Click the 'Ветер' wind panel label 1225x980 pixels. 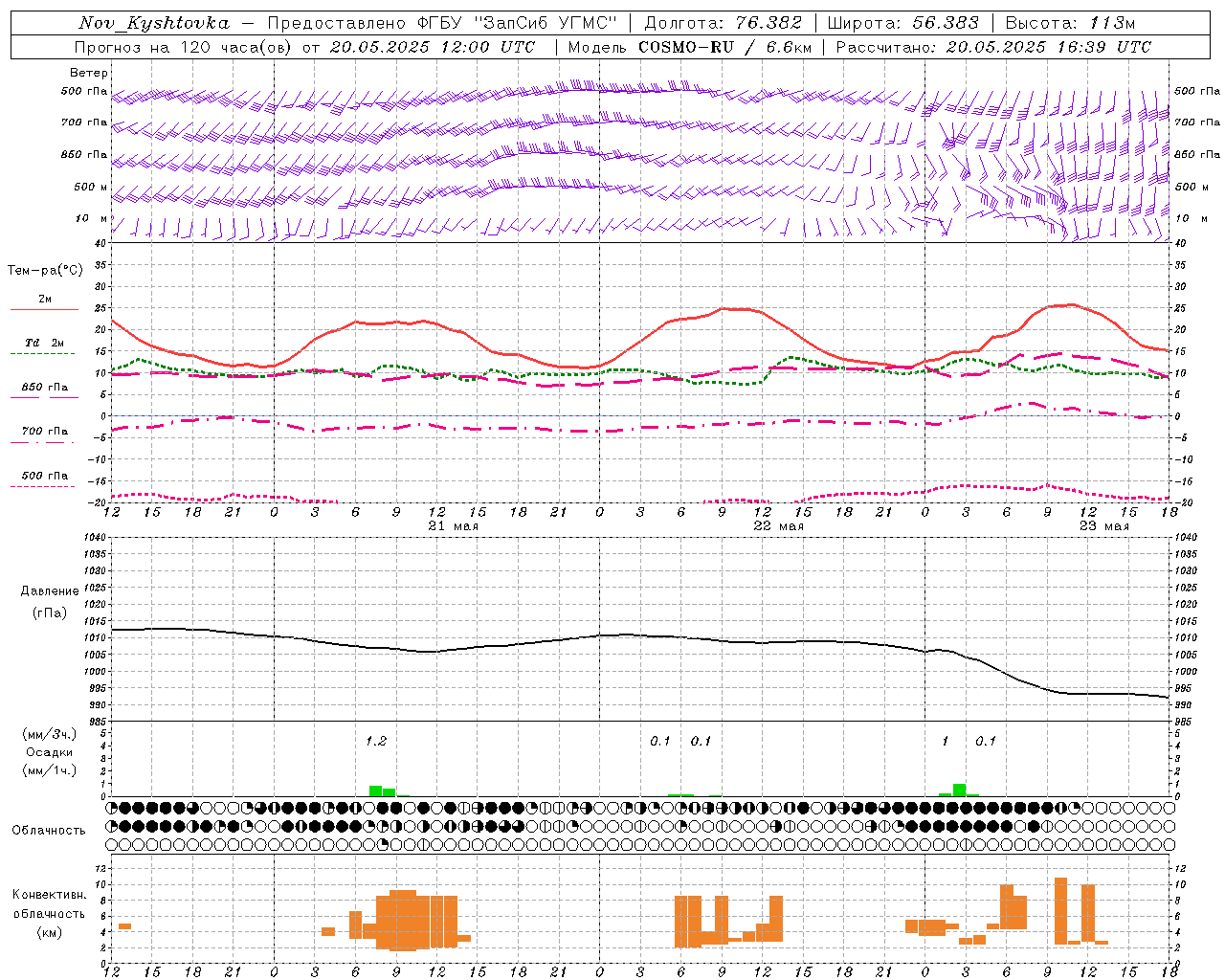pyautogui.click(x=89, y=73)
